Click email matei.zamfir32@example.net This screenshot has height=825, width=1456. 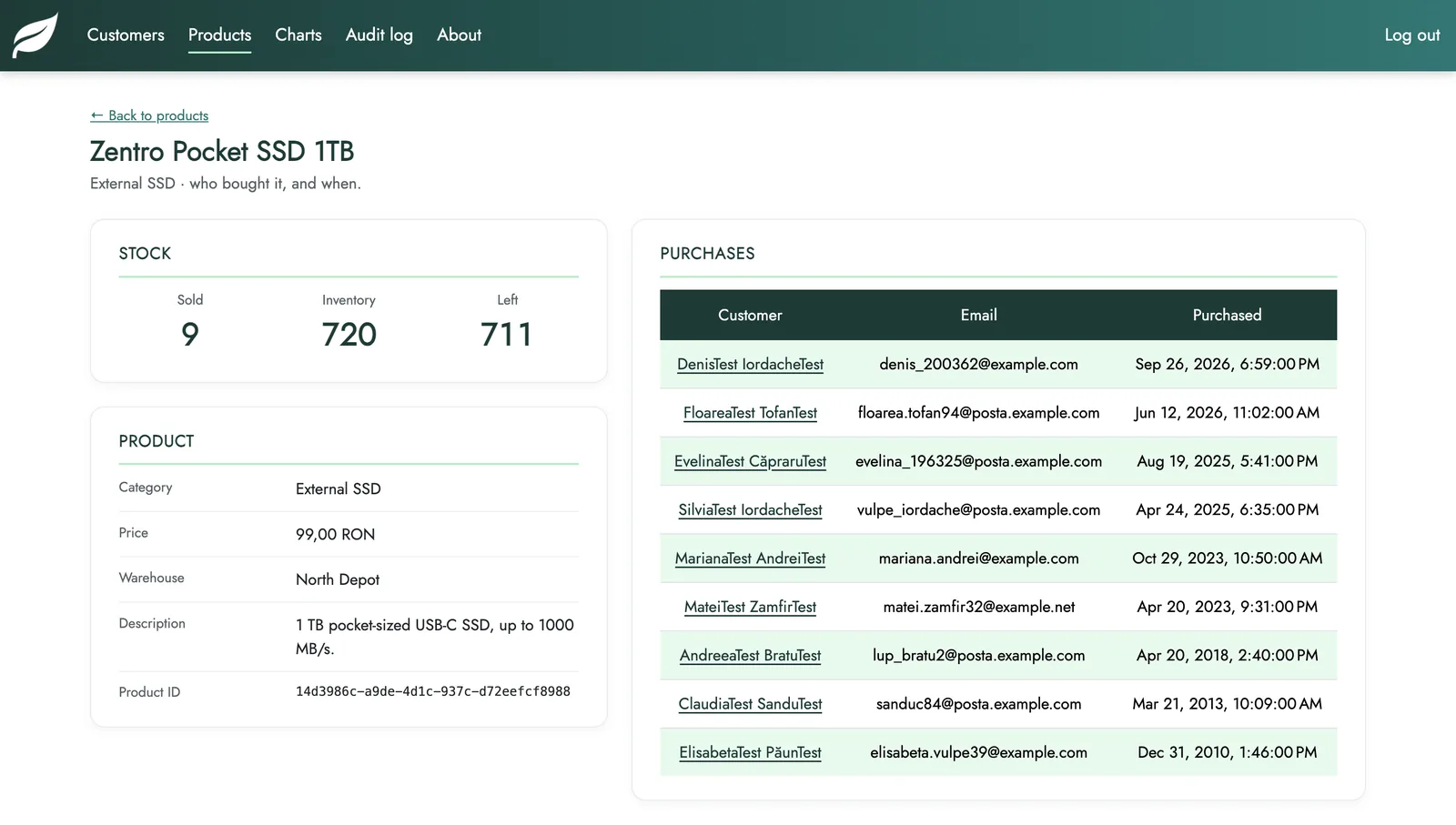[x=978, y=607]
